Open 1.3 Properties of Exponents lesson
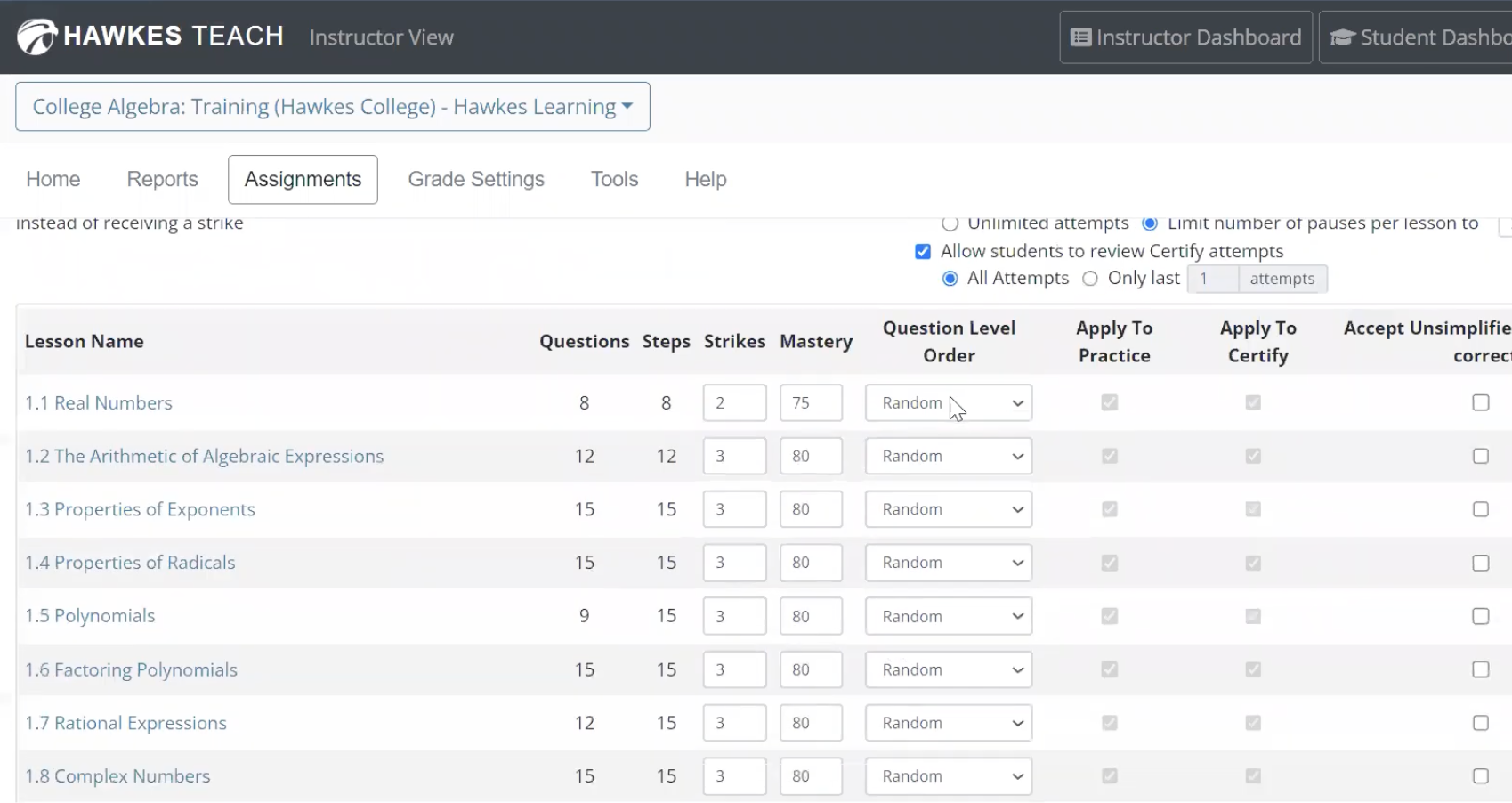This screenshot has height=803, width=1512. (x=140, y=509)
